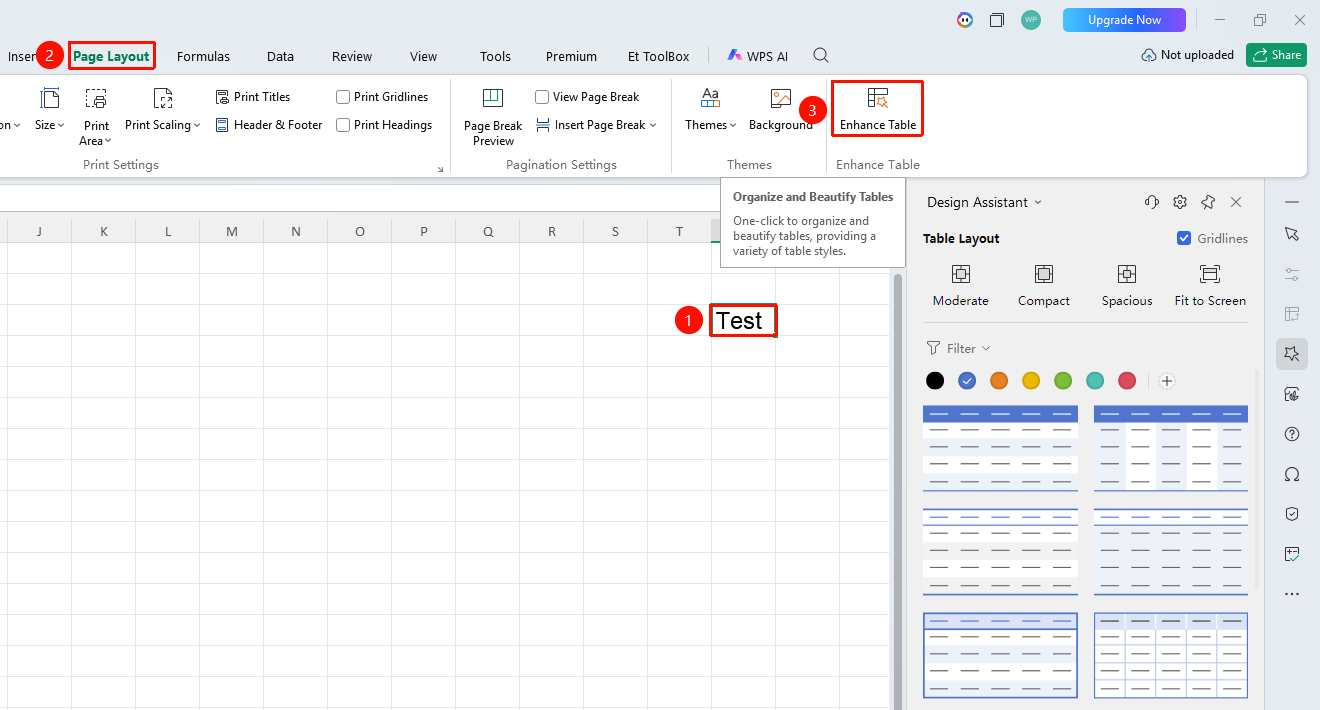The width and height of the screenshot is (1320, 710).
Task: Pin the Design Assistant panel
Action: [x=1208, y=202]
